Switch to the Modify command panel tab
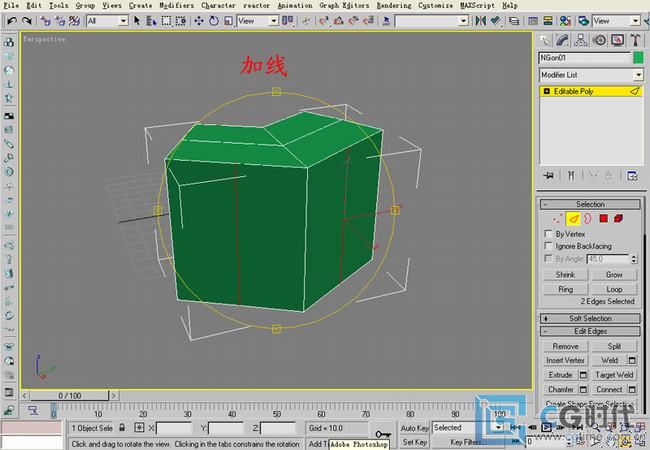 point(563,40)
